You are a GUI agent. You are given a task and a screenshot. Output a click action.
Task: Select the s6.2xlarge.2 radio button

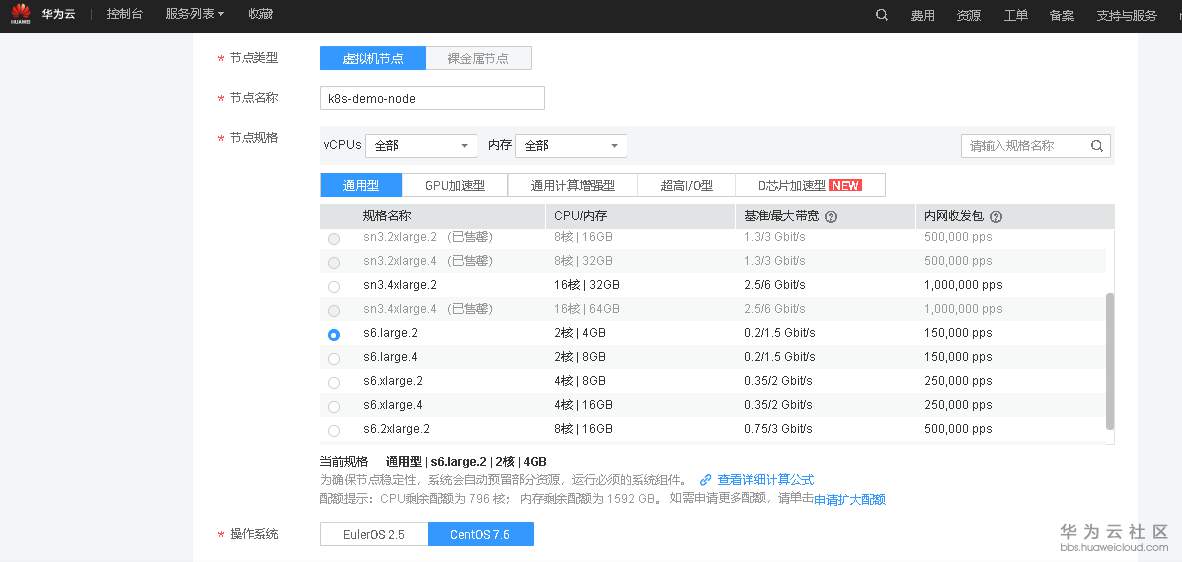pyautogui.click(x=334, y=430)
